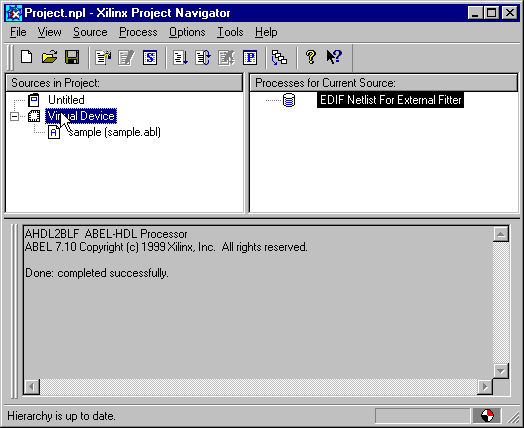The width and height of the screenshot is (524, 428).
Task: Click the New Source toolbar icon
Action: point(103,57)
